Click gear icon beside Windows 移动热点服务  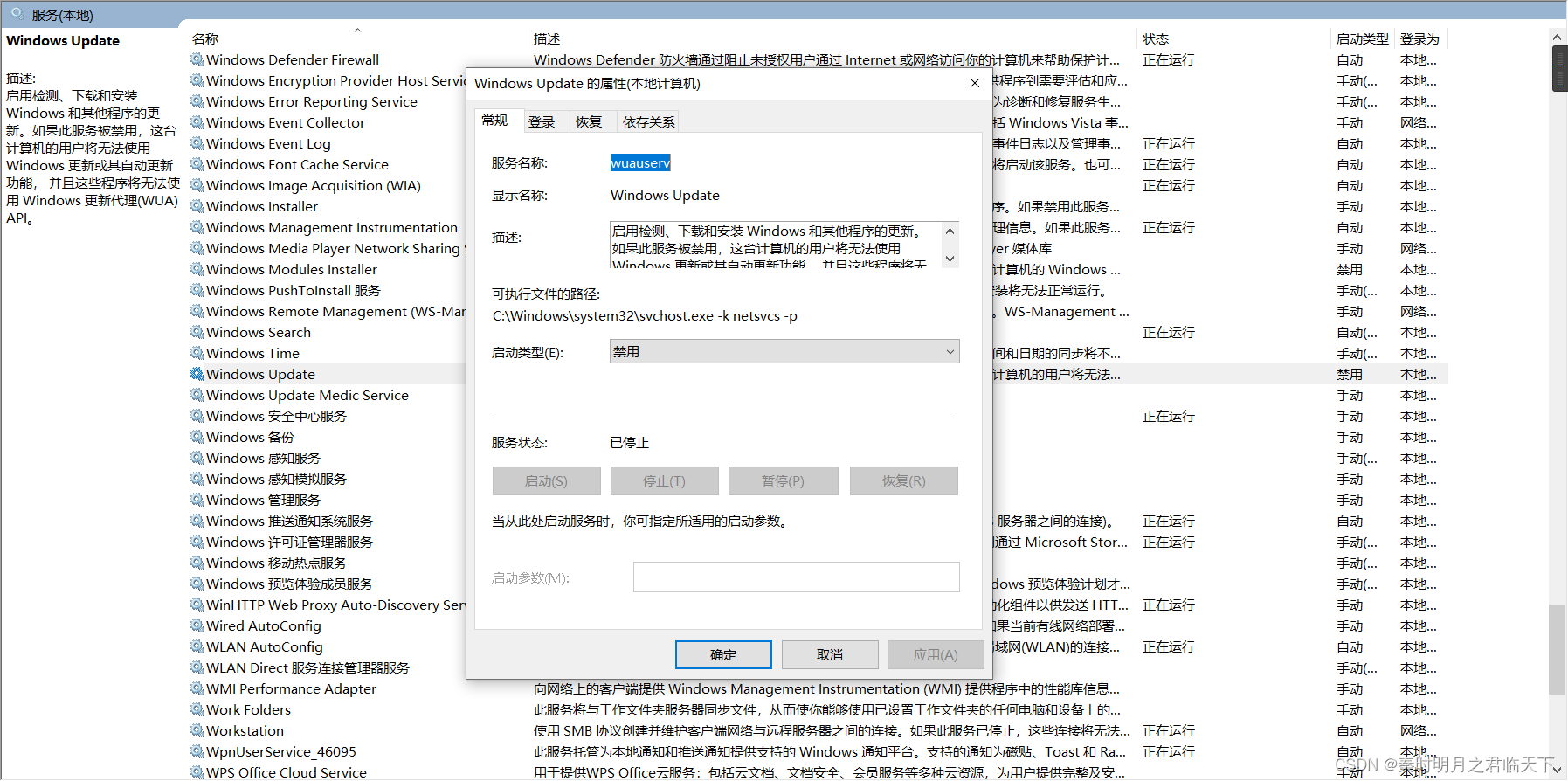point(197,563)
